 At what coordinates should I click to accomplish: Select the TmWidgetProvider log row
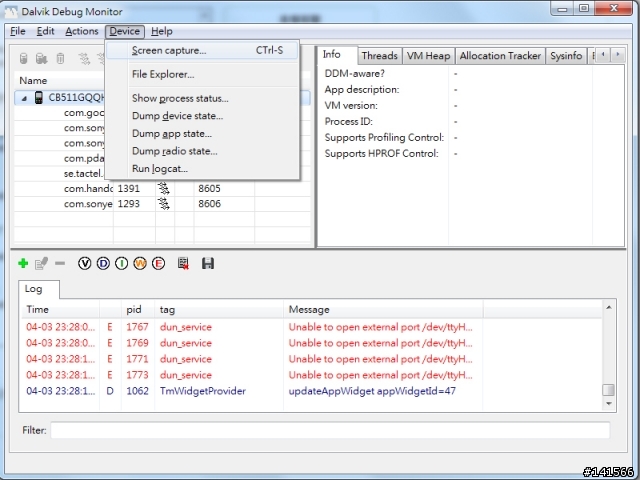tap(312, 391)
